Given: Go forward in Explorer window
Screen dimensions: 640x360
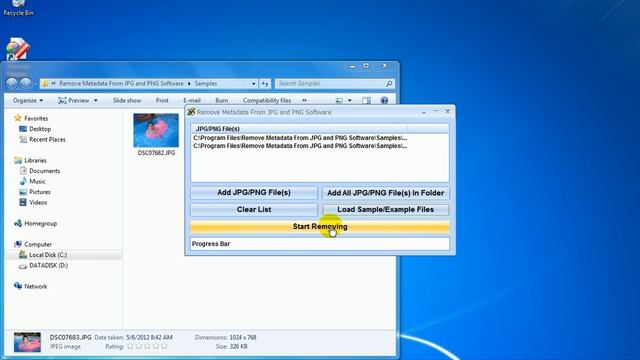Looking at the screenshot, I should tap(25, 83).
